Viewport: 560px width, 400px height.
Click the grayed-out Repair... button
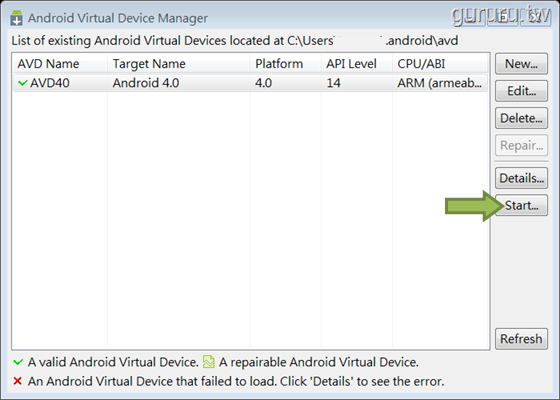[521, 145]
